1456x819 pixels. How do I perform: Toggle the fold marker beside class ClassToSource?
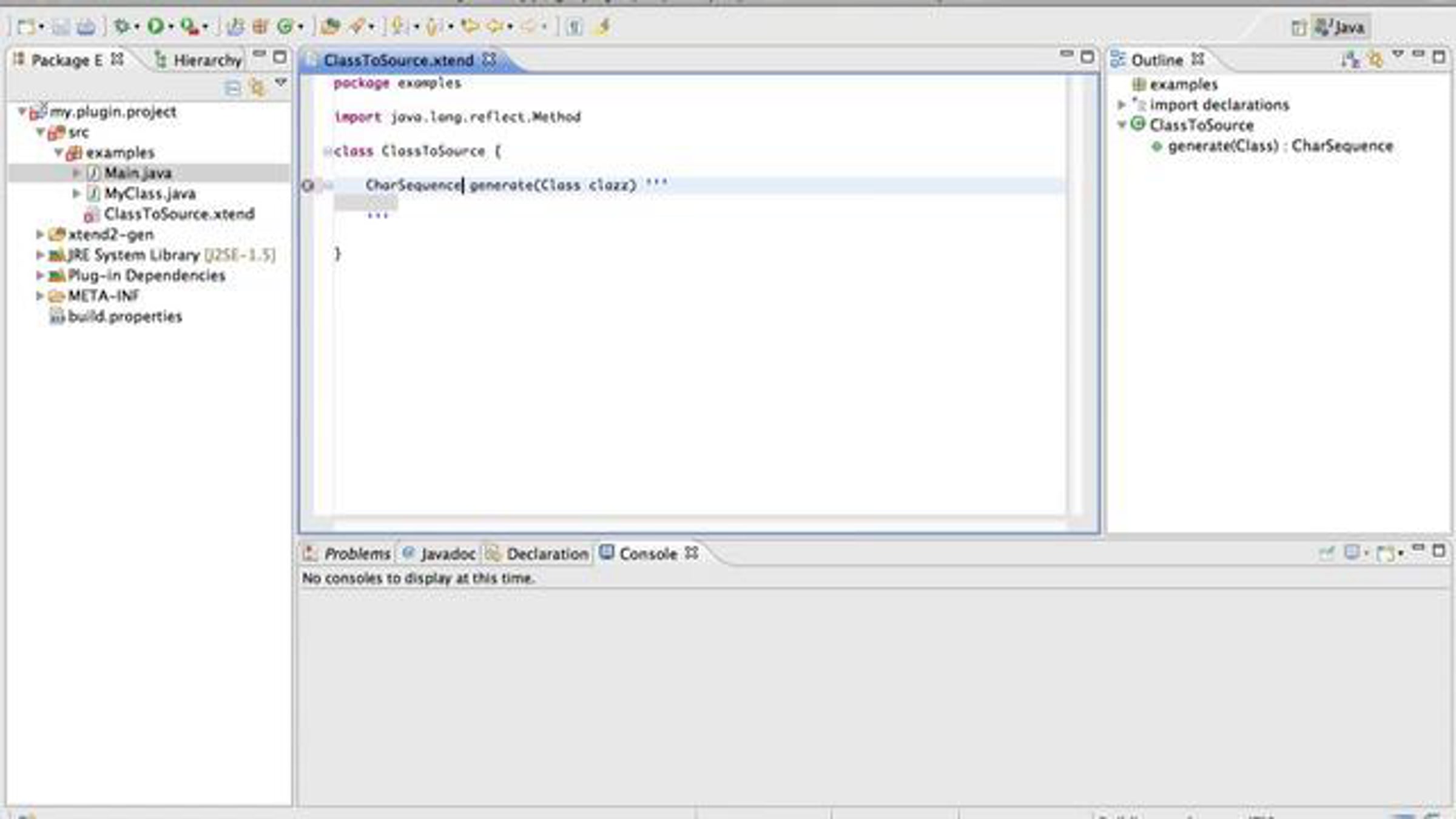click(328, 151)
